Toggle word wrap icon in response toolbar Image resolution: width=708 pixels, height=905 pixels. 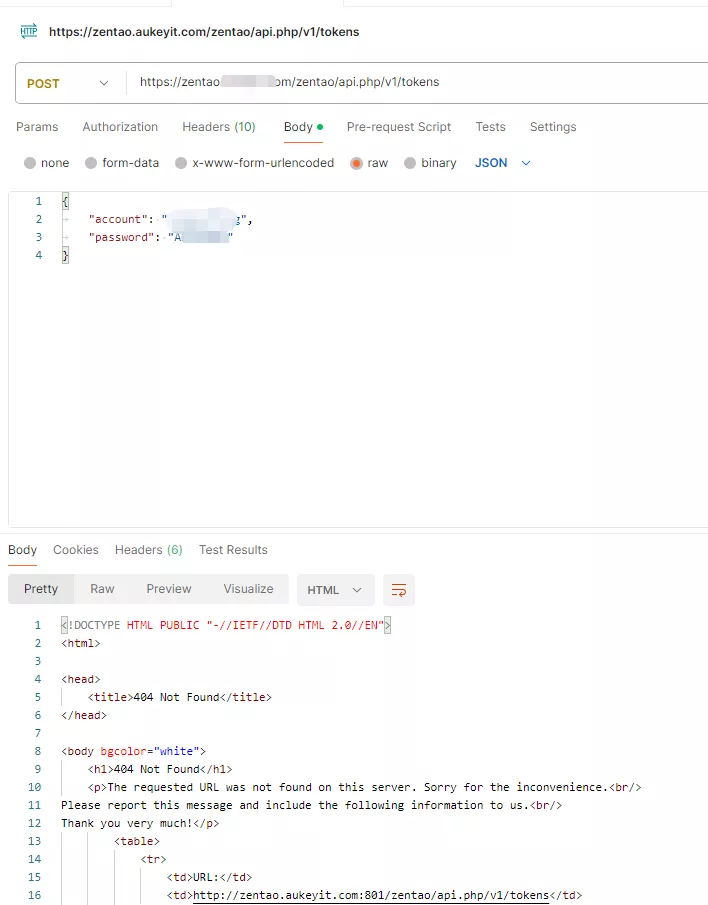click(399, 590)
